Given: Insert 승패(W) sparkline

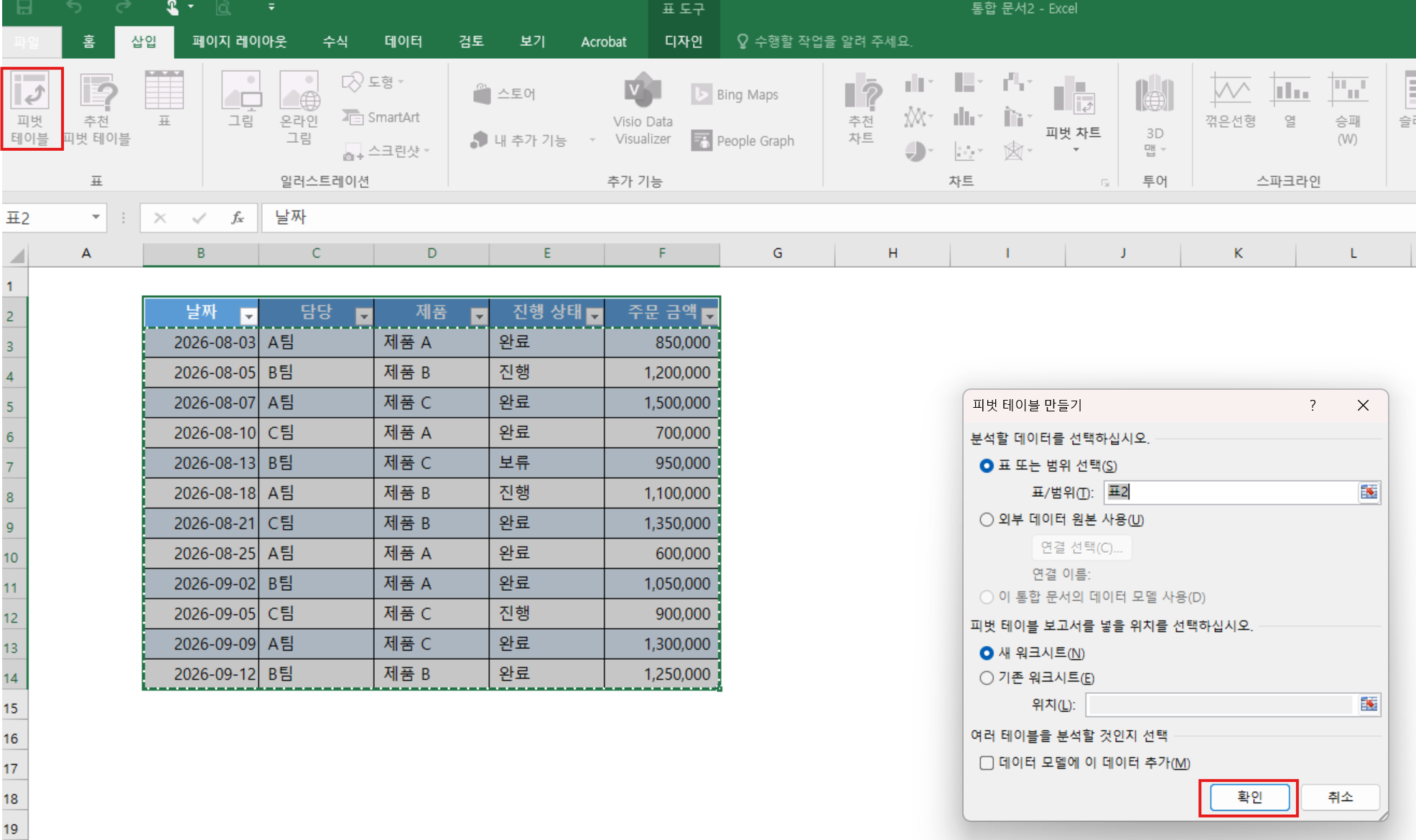Looking at the screenshot, I should tap(1348, 108).
